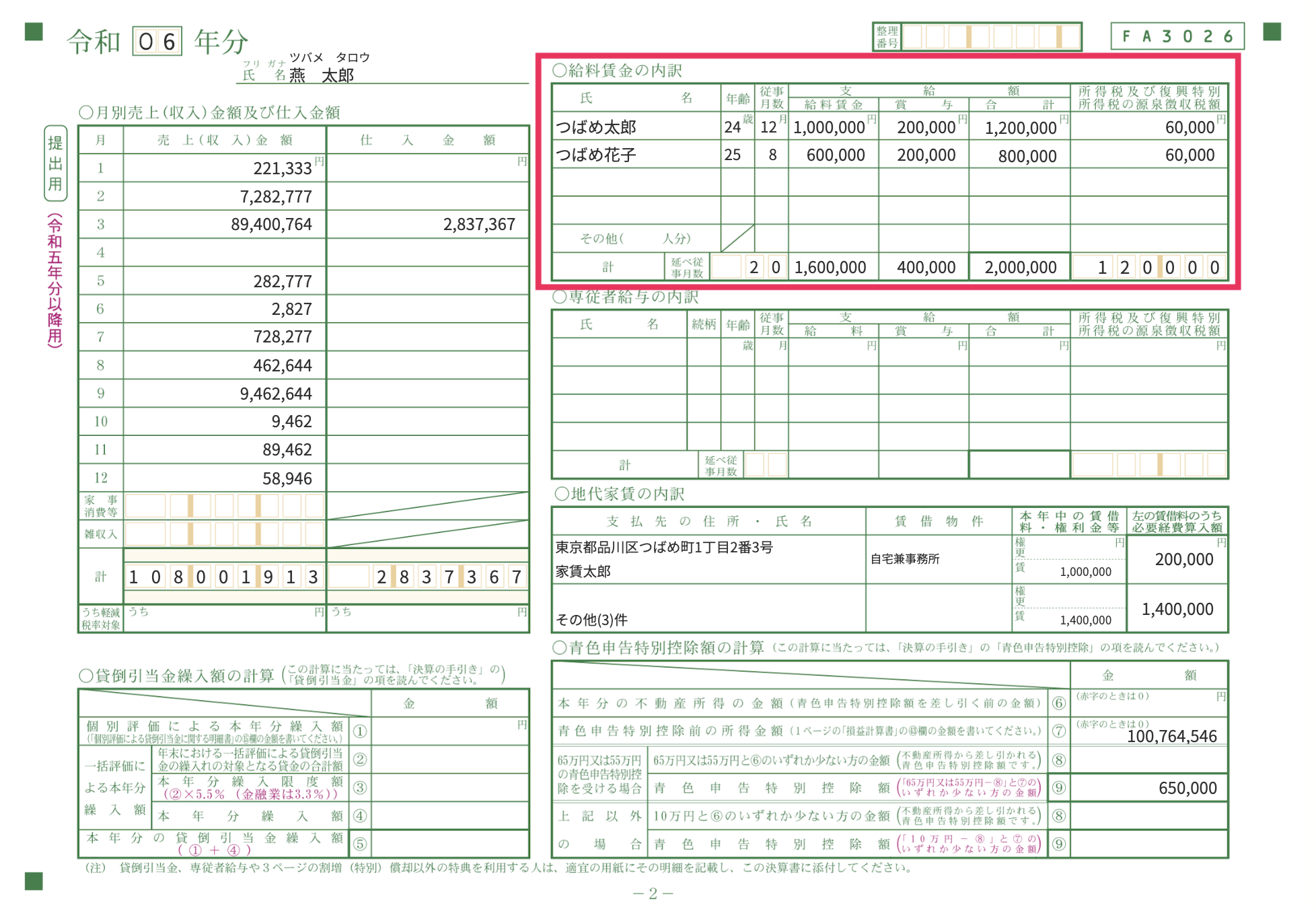The width and height of the screenshot is (1316, 911).
Task: Select つばめ太郎 salary 1,000,000
Action: point(829,128)
